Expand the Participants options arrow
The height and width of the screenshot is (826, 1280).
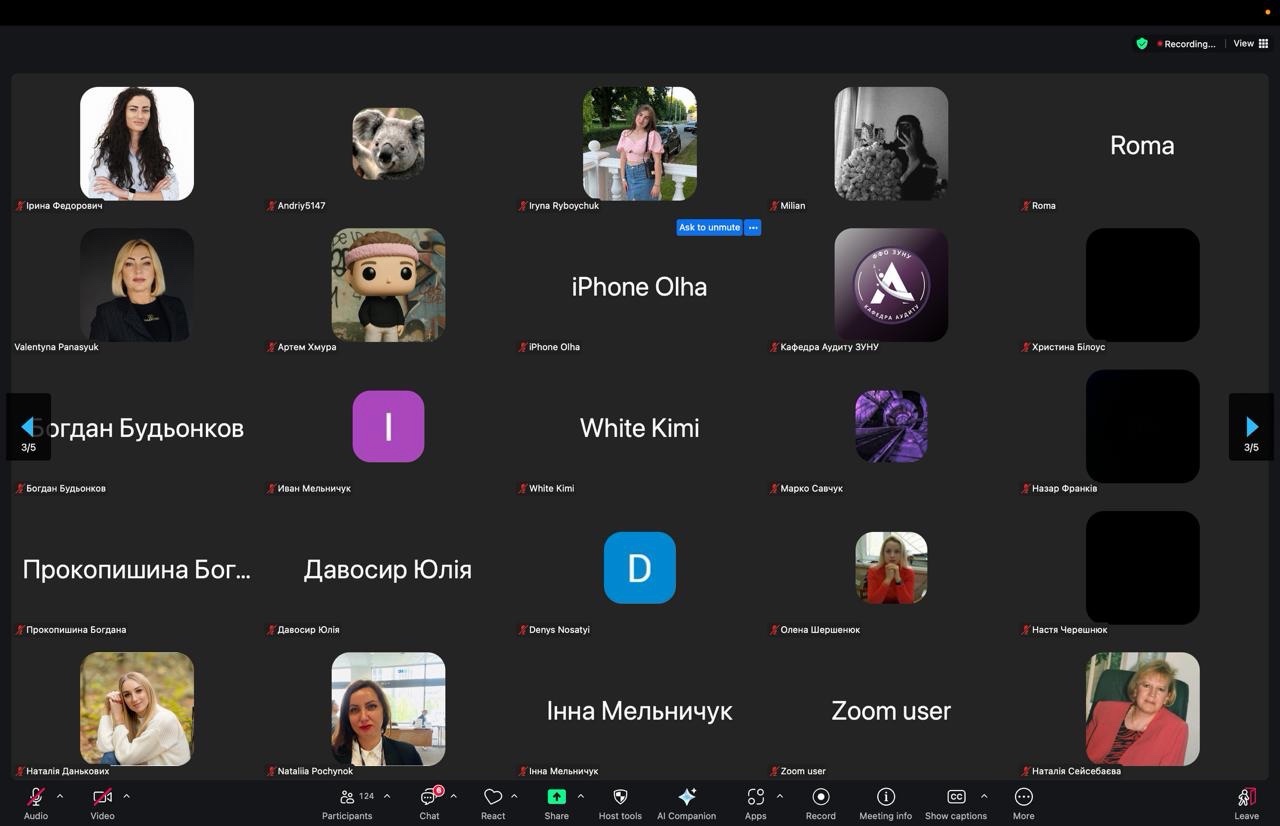point(387,797)
